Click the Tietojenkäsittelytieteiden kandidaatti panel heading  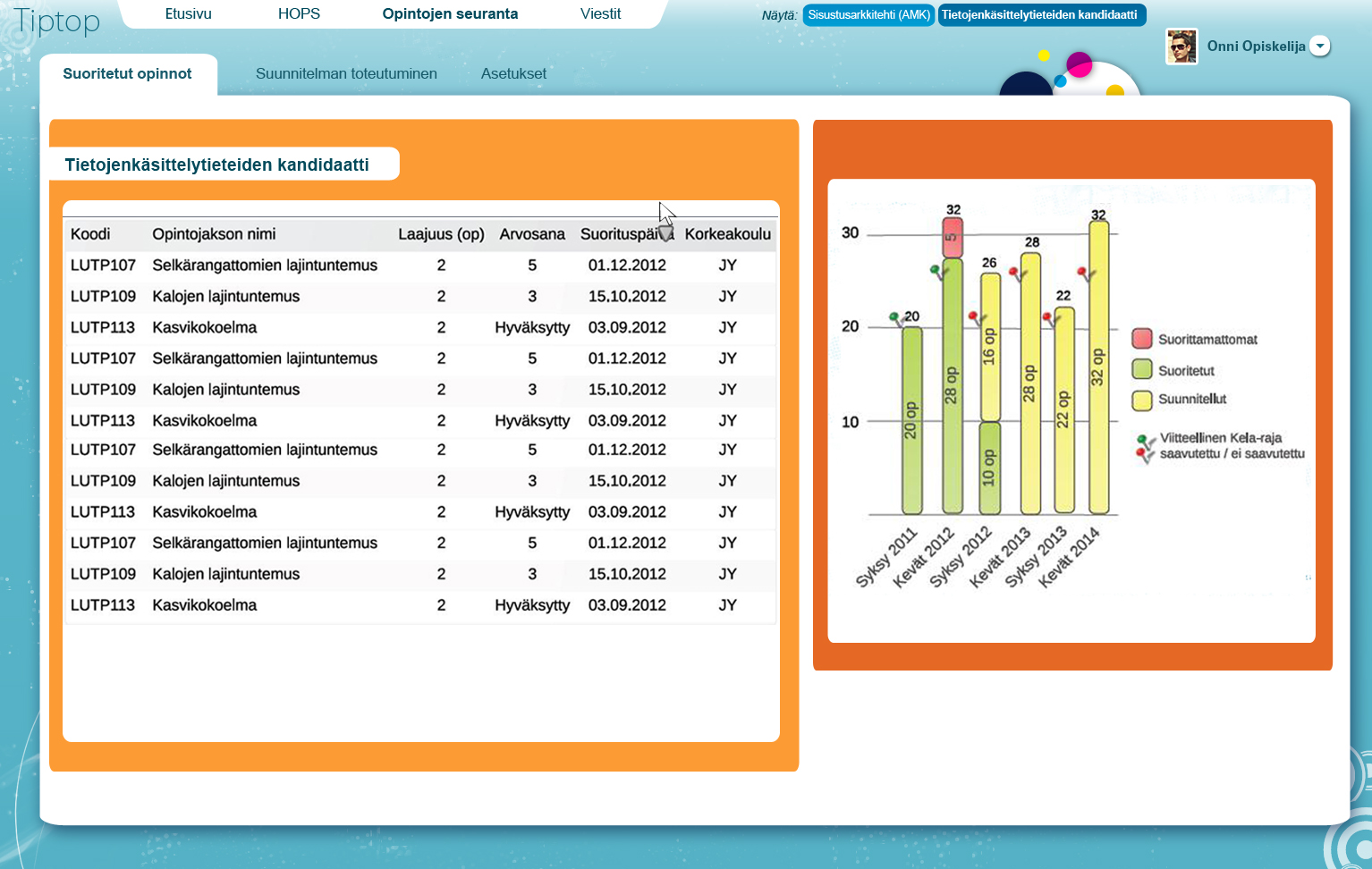(217, 165)
